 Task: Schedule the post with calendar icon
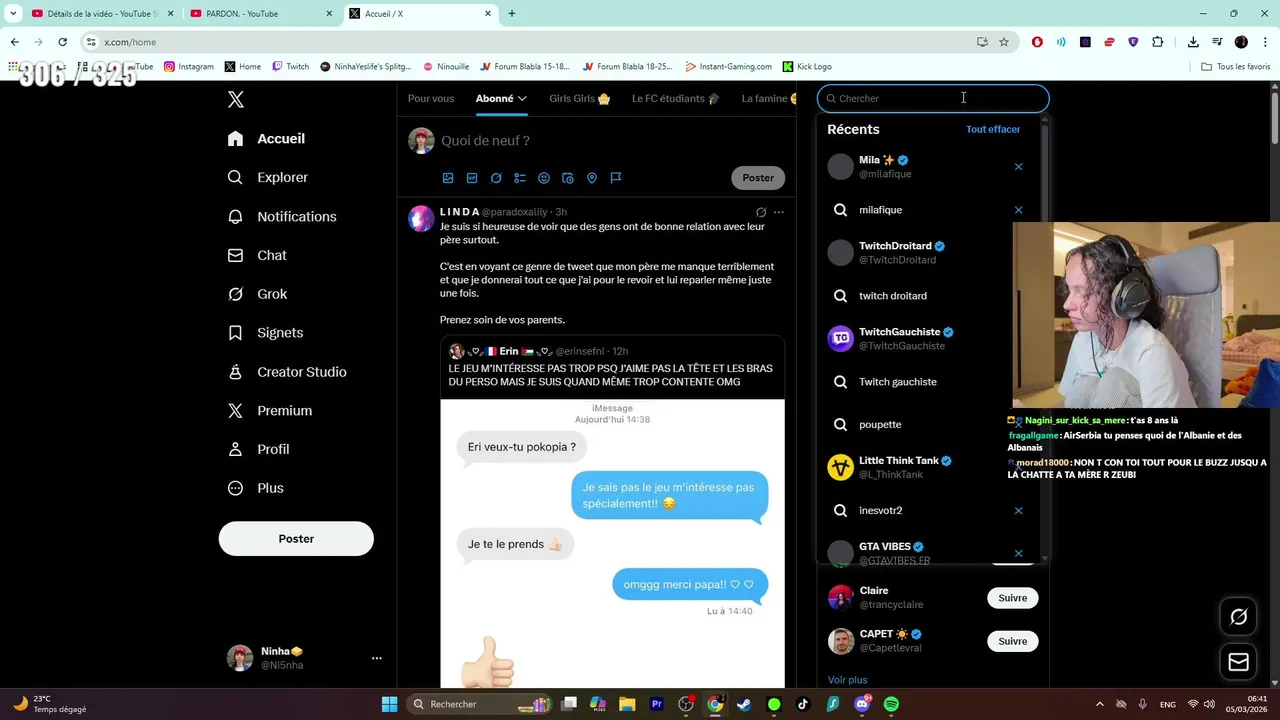point(568,178)
